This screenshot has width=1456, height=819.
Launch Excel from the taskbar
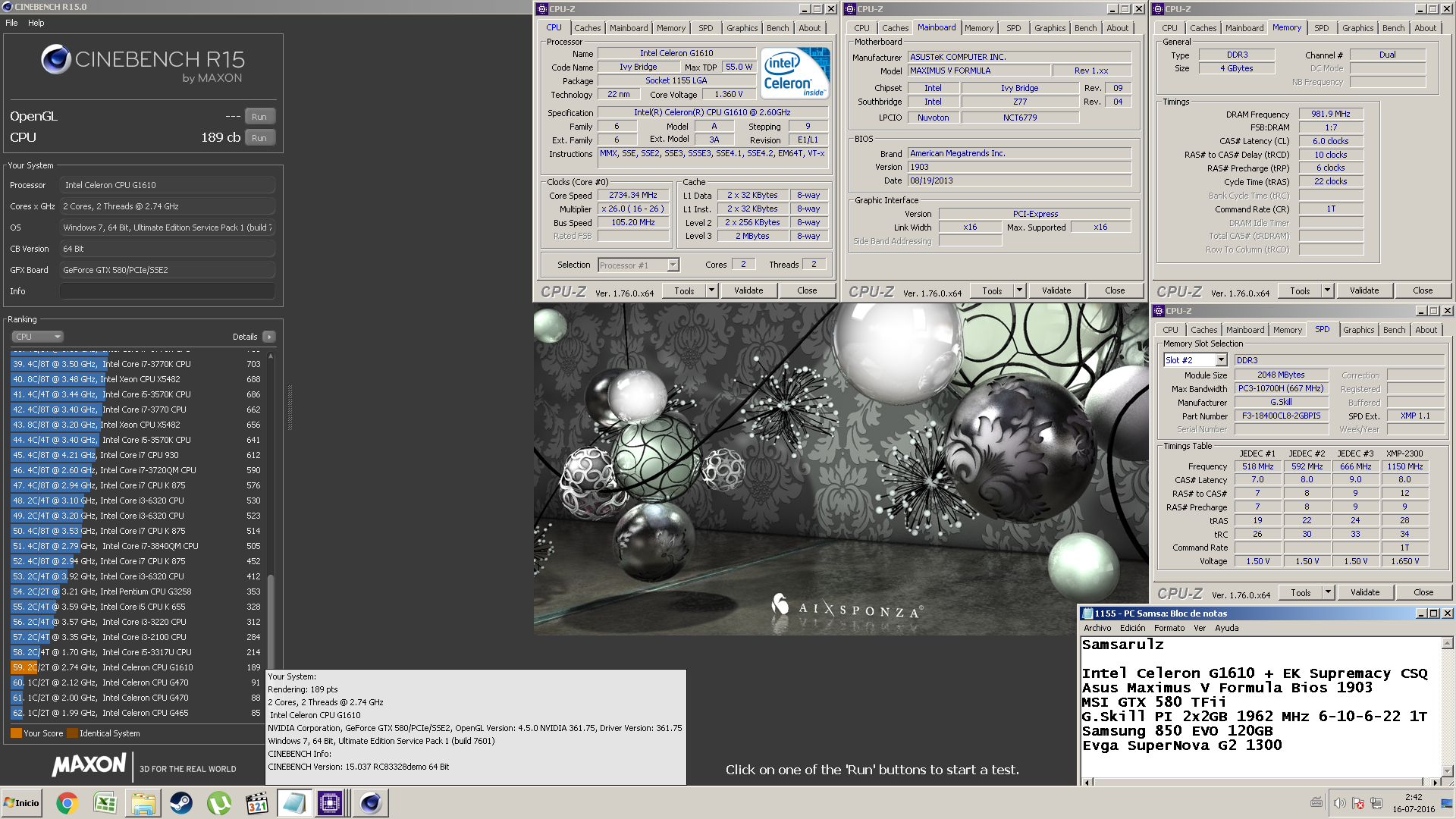point(105,803)
